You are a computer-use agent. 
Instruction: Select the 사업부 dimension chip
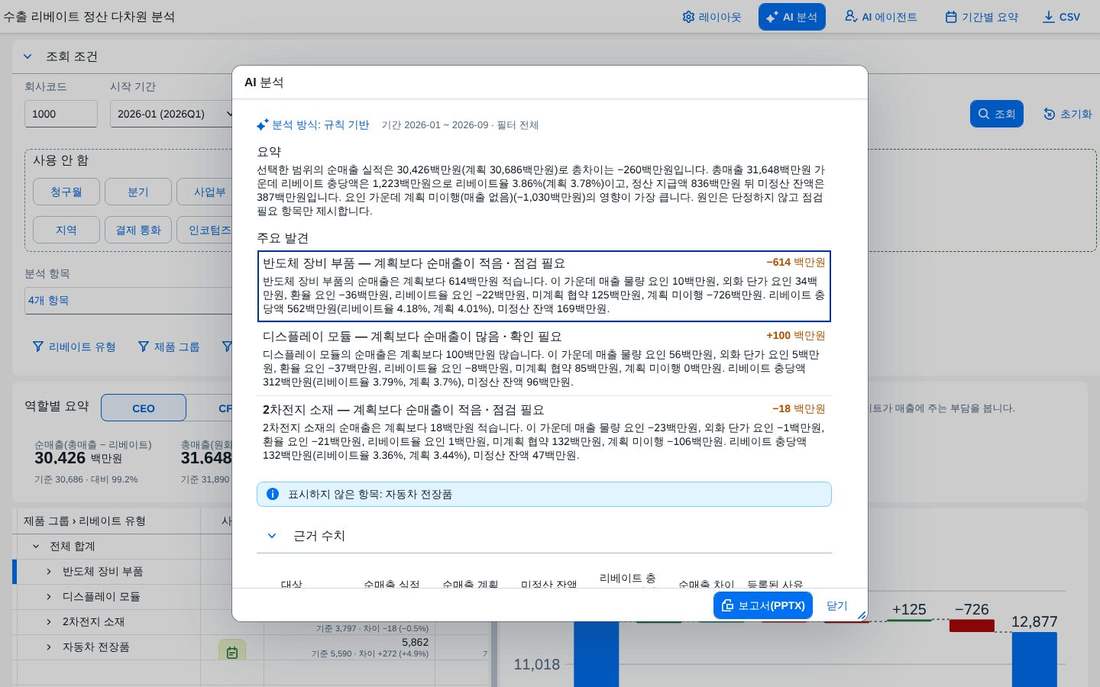205,192
